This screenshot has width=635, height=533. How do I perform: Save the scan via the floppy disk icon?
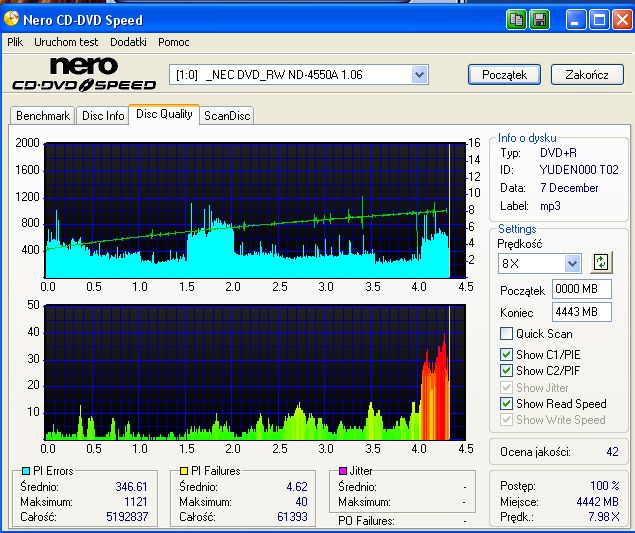click(539, 19)
